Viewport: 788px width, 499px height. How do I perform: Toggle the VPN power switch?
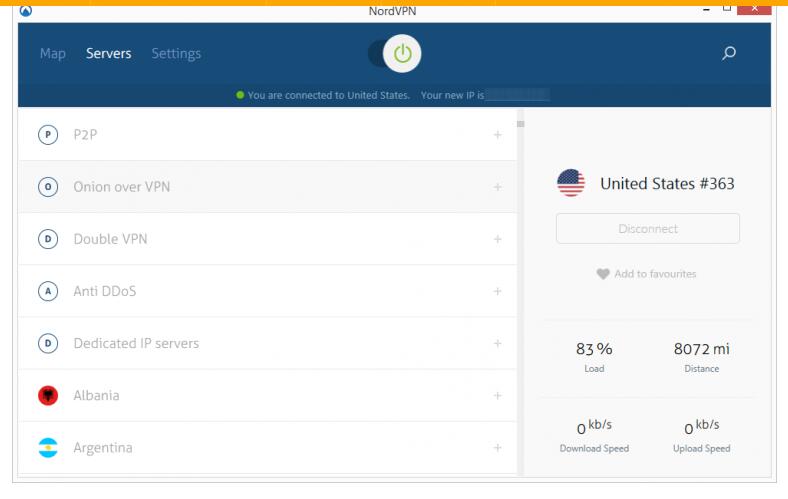tap(395, 53)
